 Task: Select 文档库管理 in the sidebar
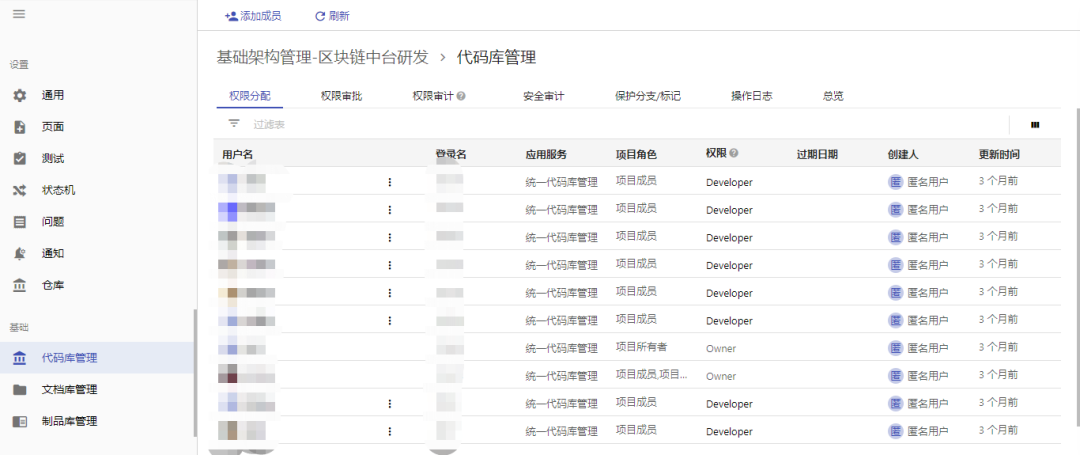[x=68, y=390]
